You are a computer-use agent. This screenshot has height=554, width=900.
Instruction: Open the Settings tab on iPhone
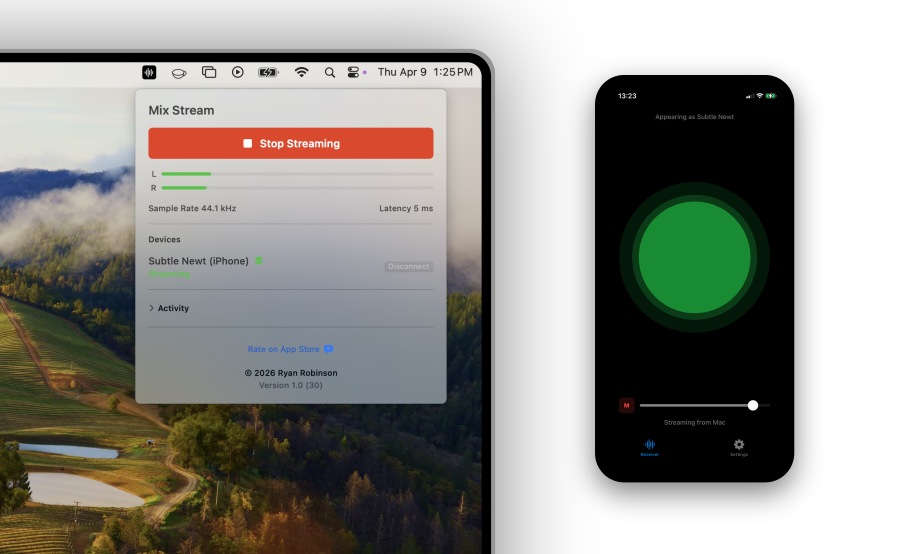[739, 447]
